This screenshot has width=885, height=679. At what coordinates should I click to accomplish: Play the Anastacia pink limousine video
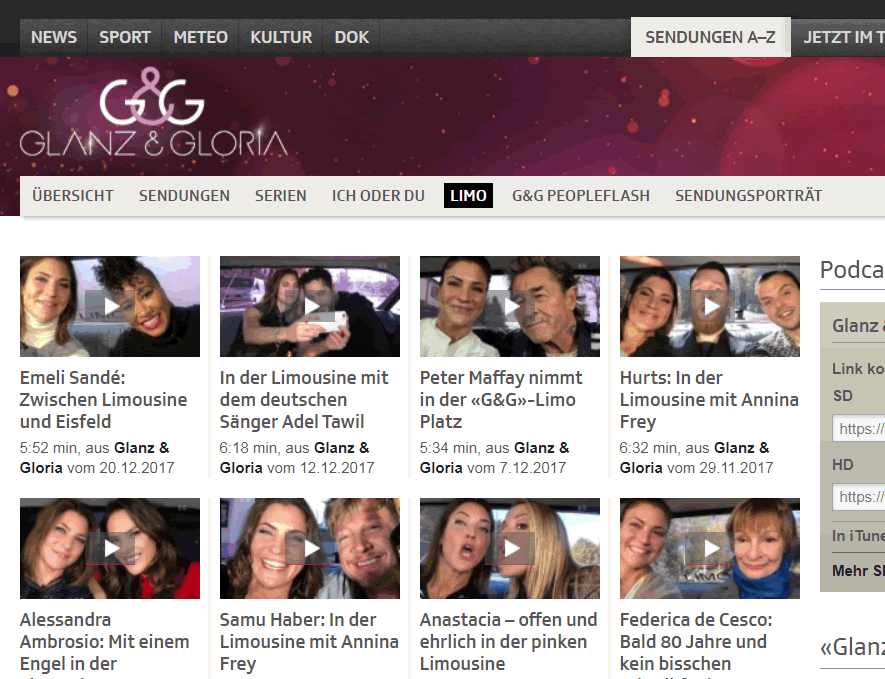coord(510,548)
